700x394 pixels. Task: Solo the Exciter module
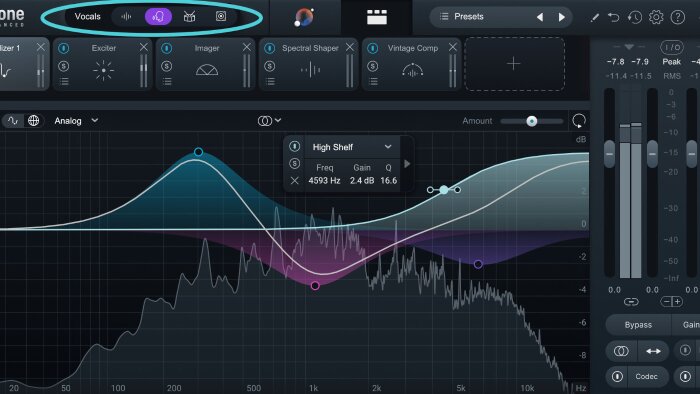coord(63,66)
